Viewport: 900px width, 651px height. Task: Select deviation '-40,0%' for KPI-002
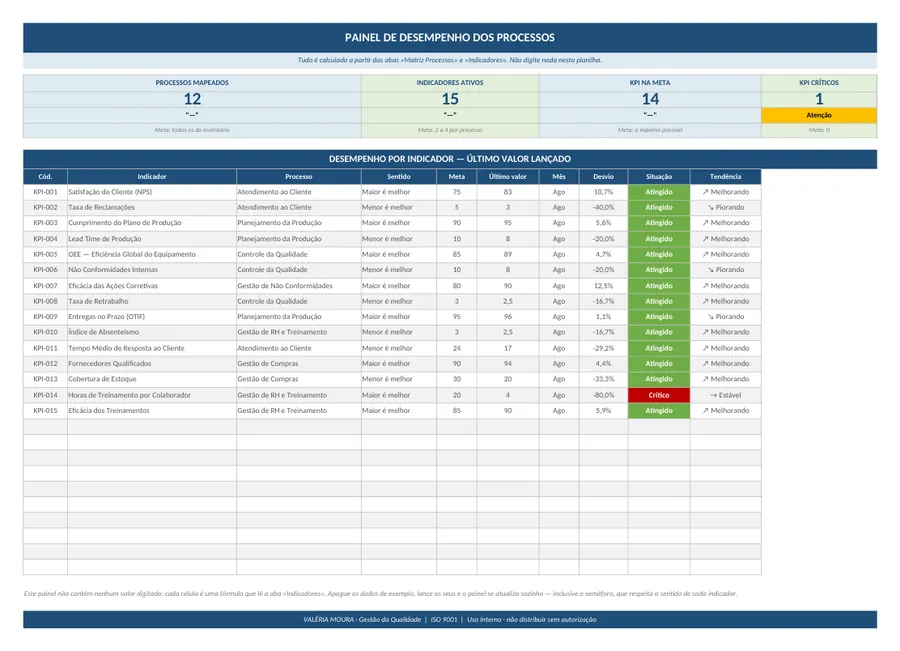[x=603, y=207]
